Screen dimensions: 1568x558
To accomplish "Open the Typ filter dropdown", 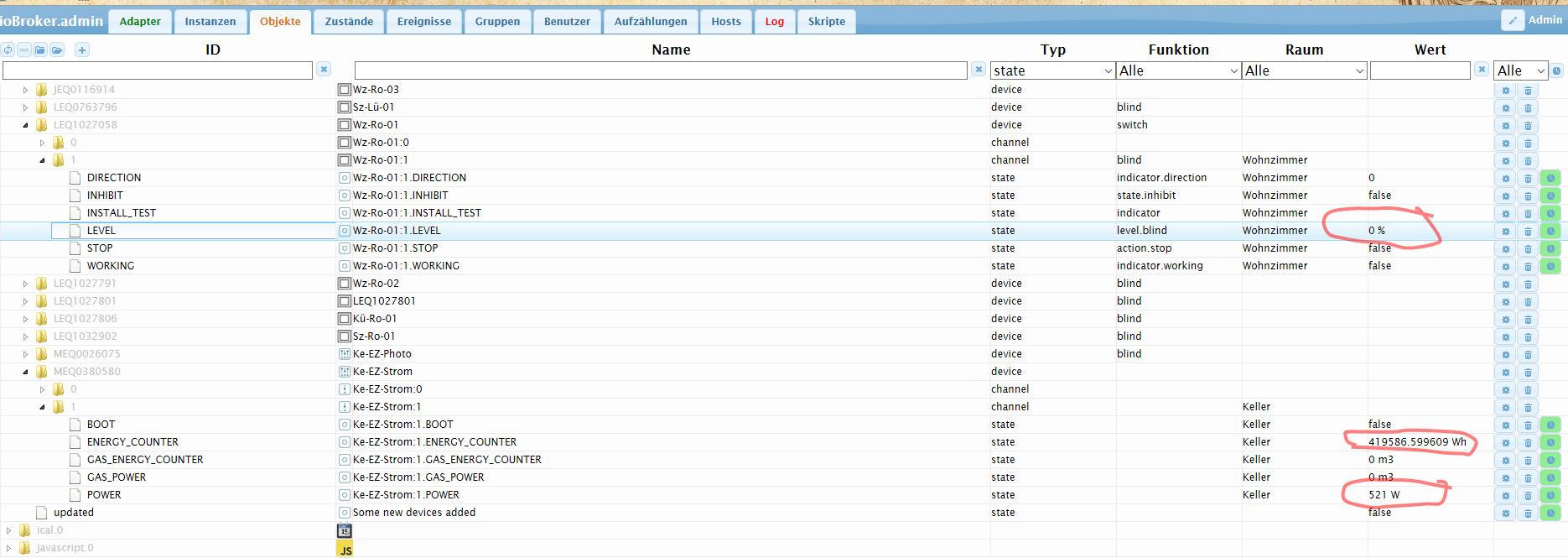I will coord(1052,71).
